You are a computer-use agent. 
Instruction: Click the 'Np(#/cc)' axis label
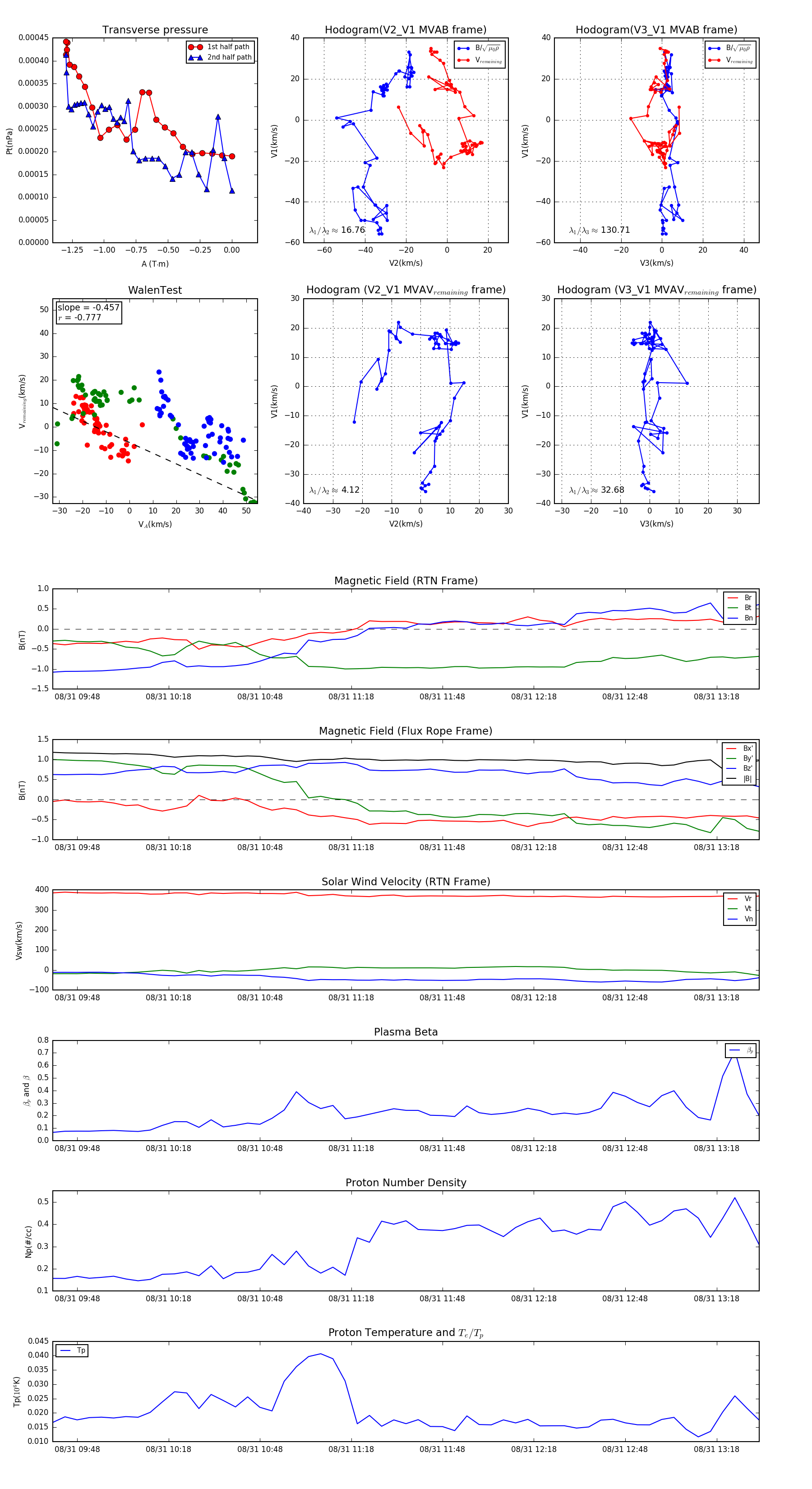(x=28, y=1242)
